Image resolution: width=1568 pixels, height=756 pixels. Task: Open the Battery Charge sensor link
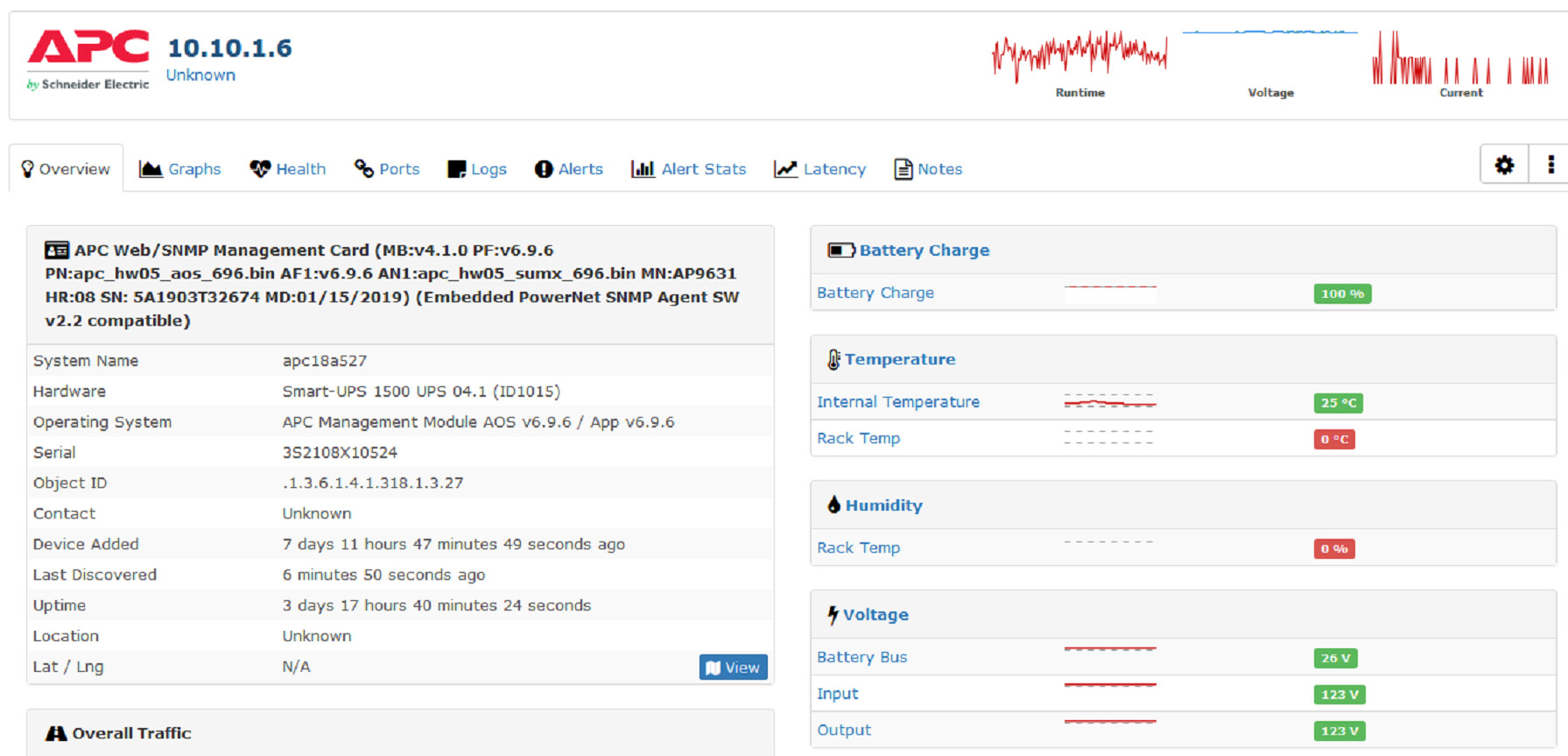point(875,293)
